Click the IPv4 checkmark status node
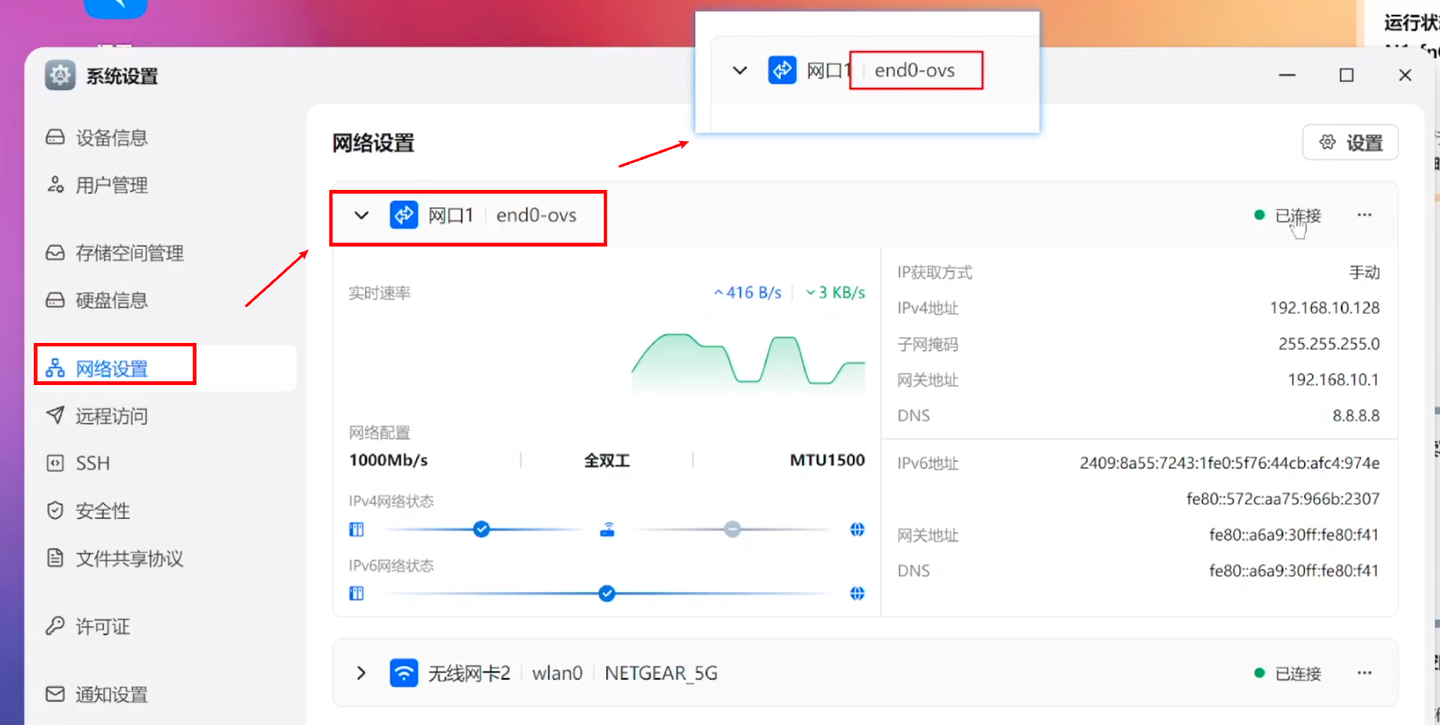Viewport: 1440px width, 725px height. point(481,529)
